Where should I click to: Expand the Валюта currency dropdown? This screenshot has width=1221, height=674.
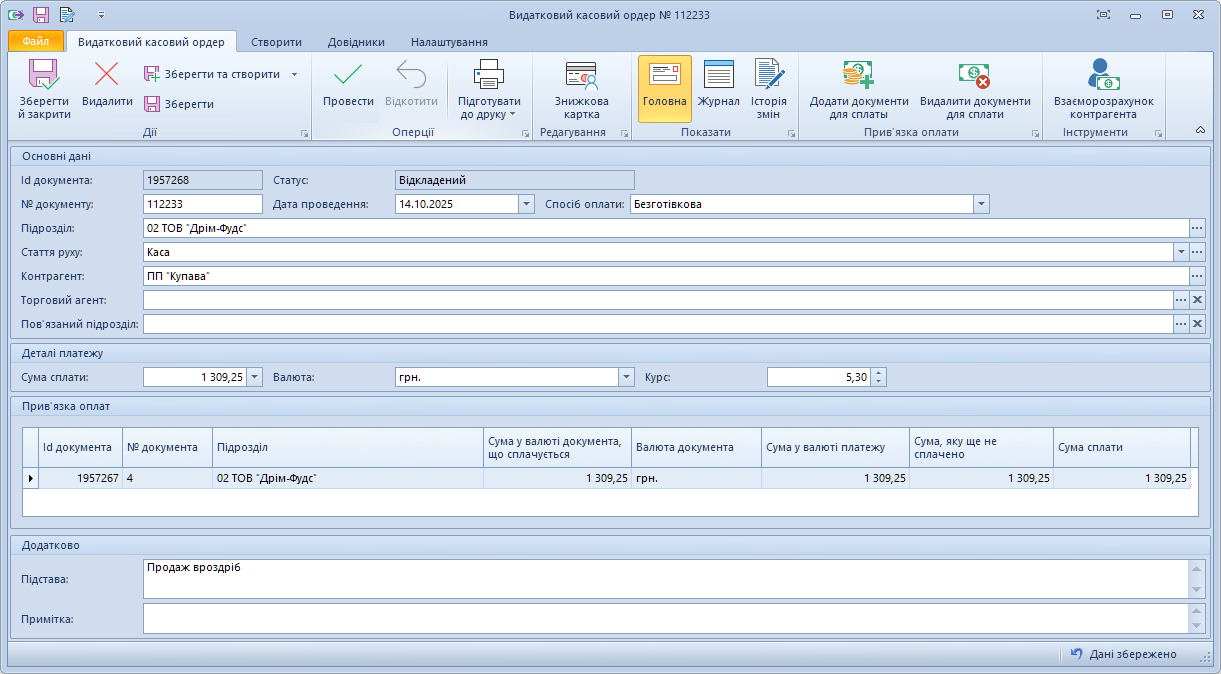tap(627, 377)
